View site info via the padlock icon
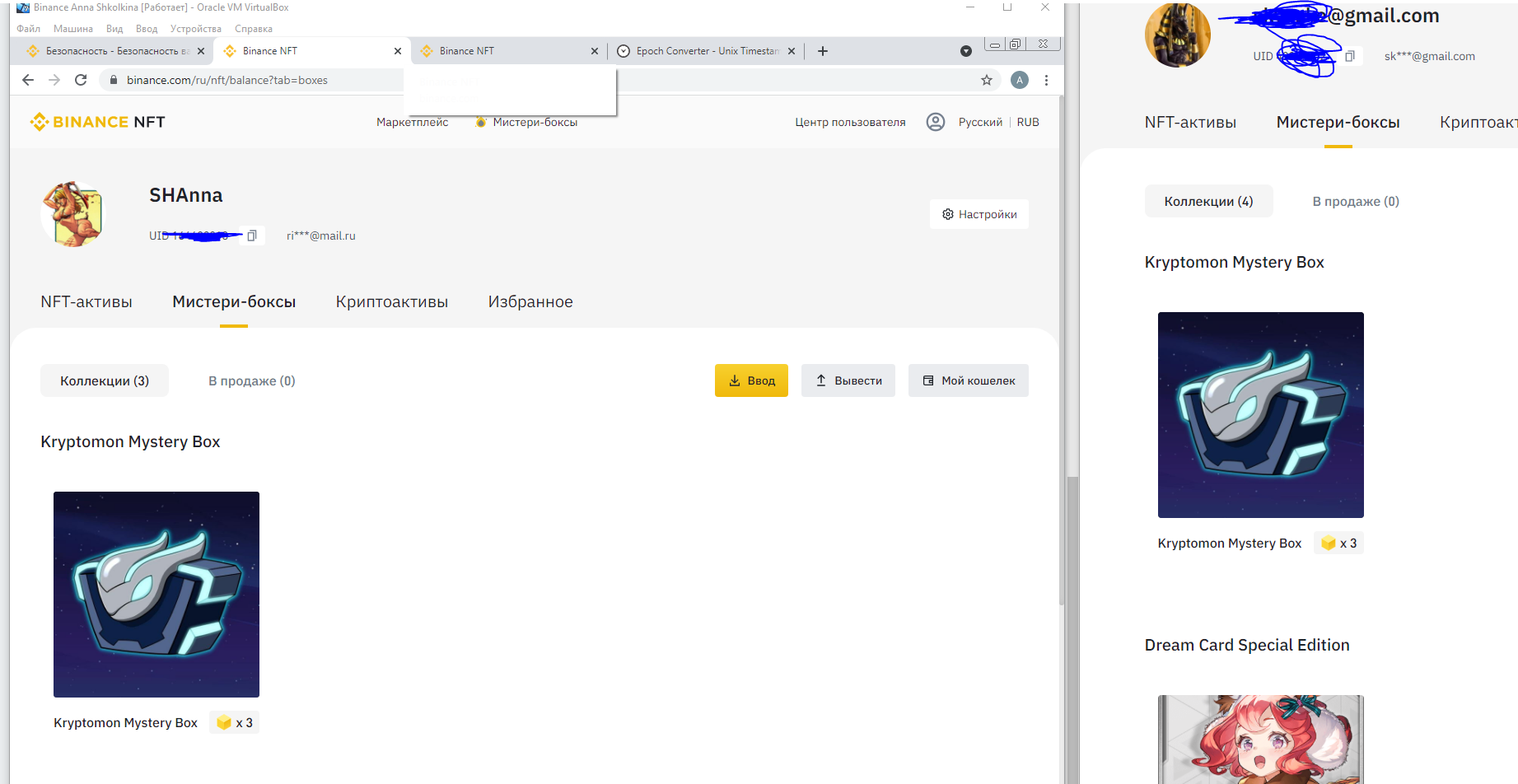 tap(114, 80)
